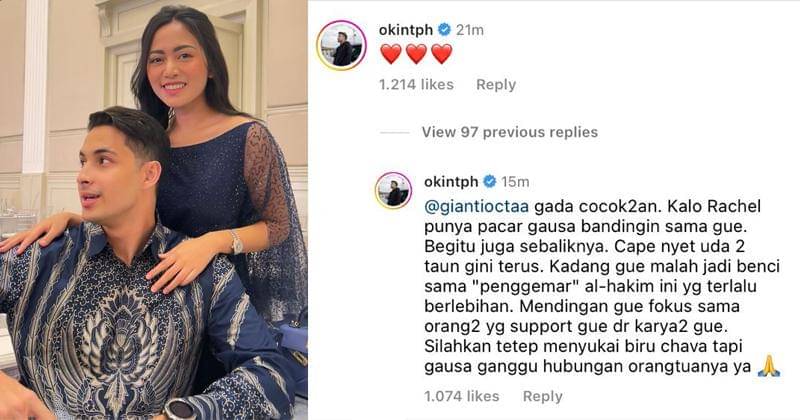800x420 pixels.
Task: View who gave 1.214 likes
Action: pos(416,84)
